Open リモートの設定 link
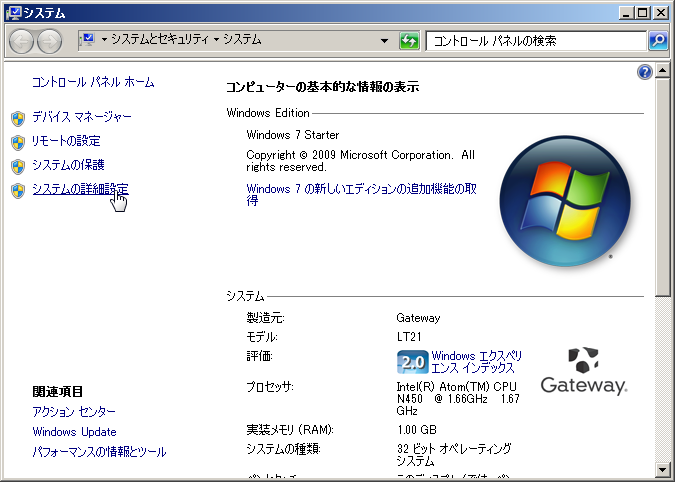This screenshot has width=675, height=482. (x=66, y=141)
